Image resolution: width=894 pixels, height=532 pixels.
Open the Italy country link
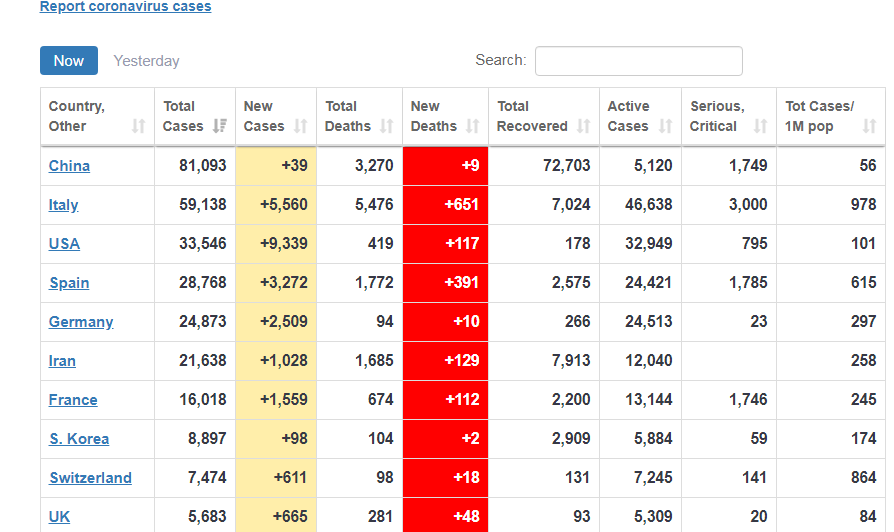point(63,205)
